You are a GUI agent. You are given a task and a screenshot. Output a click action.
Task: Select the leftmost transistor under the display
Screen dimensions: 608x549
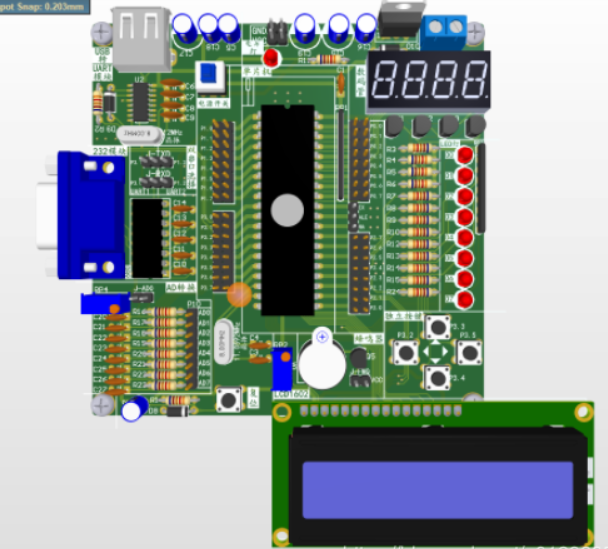pos(394,126)
